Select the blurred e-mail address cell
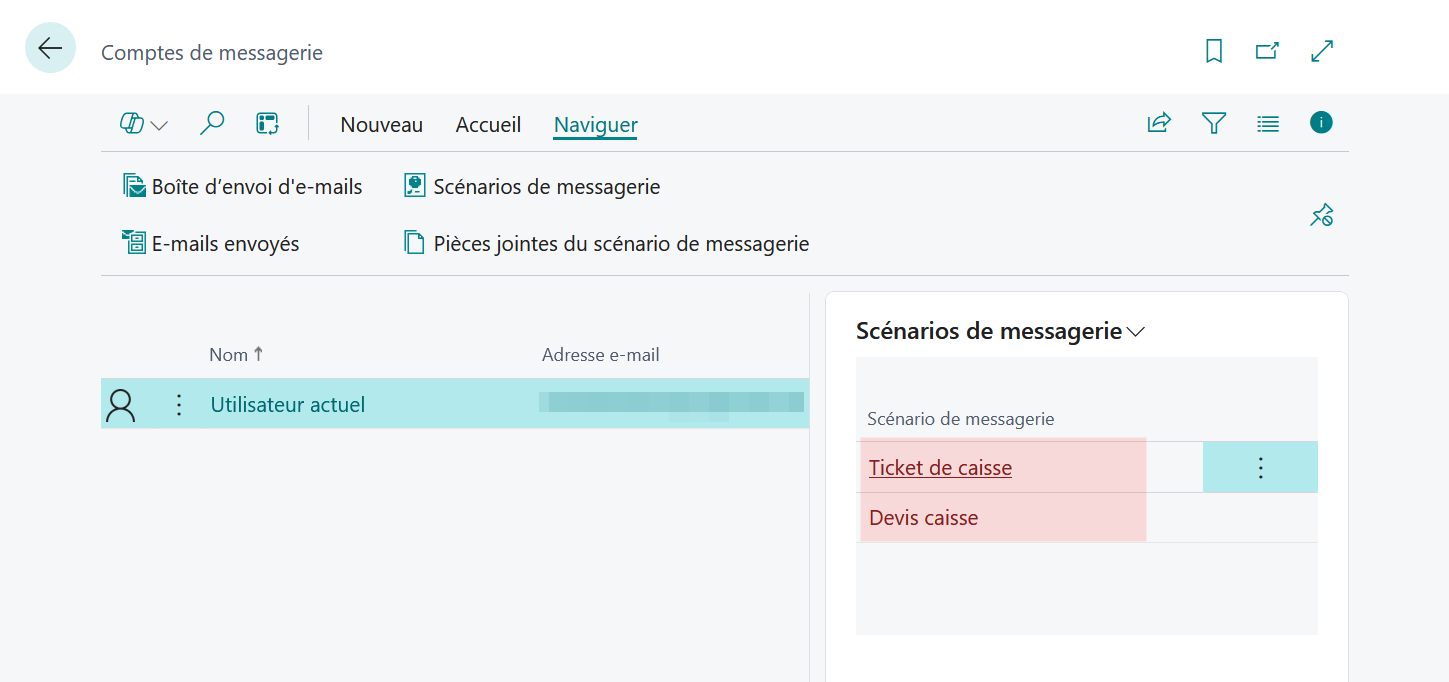The image size is (1449, 682). (671, 404)
